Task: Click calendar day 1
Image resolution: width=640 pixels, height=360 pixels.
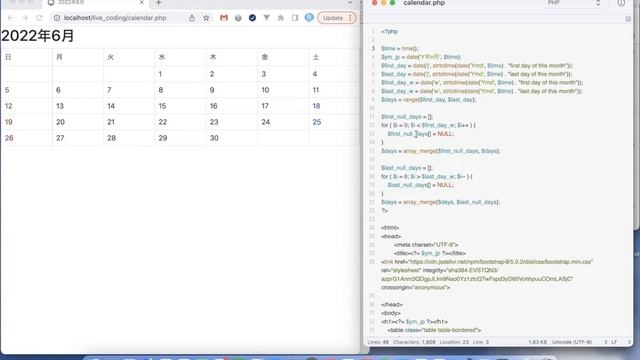Action: point(160,74)
